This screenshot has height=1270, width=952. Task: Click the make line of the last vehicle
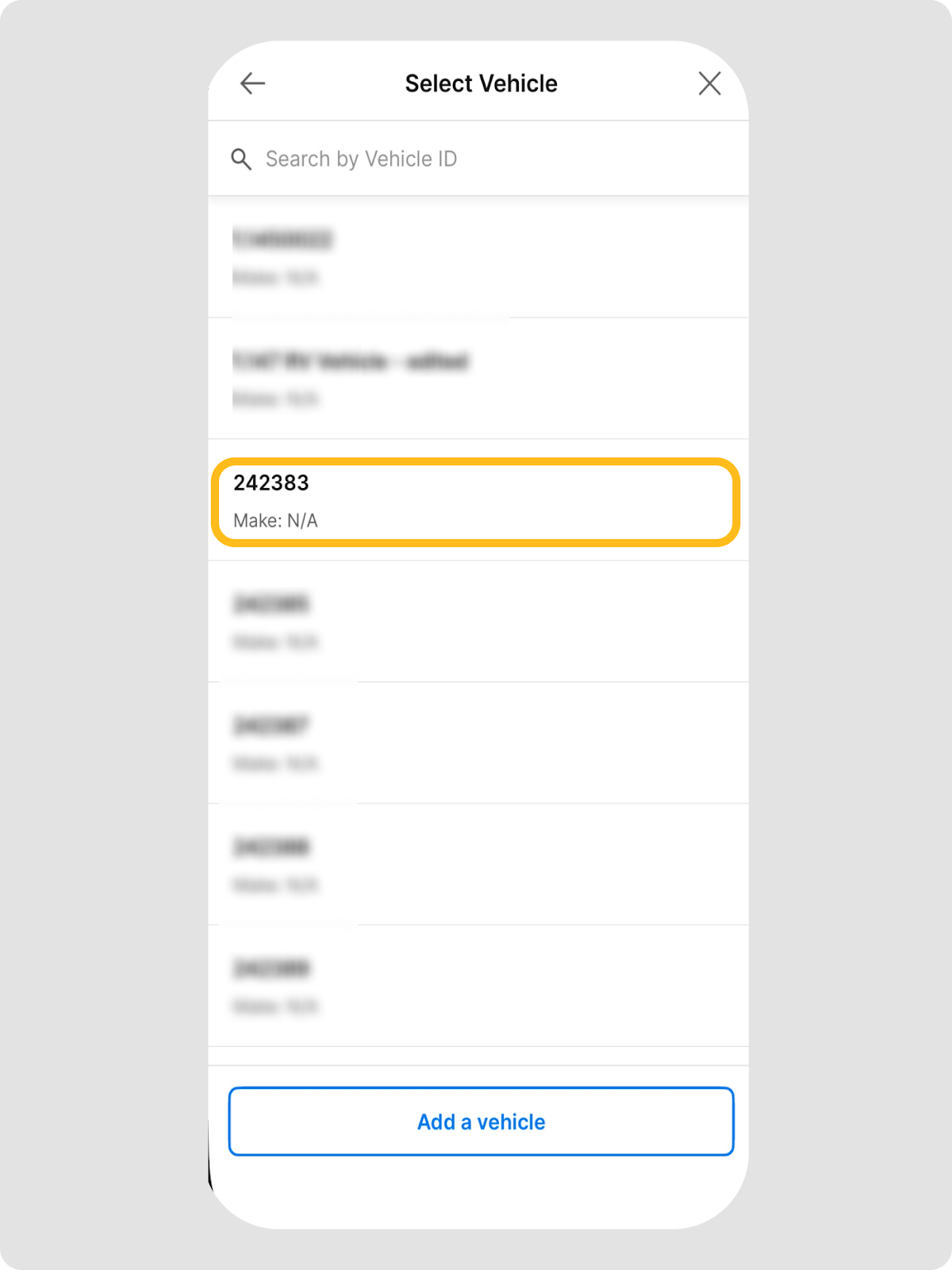pyautogui.click(x=275, y=1007)
